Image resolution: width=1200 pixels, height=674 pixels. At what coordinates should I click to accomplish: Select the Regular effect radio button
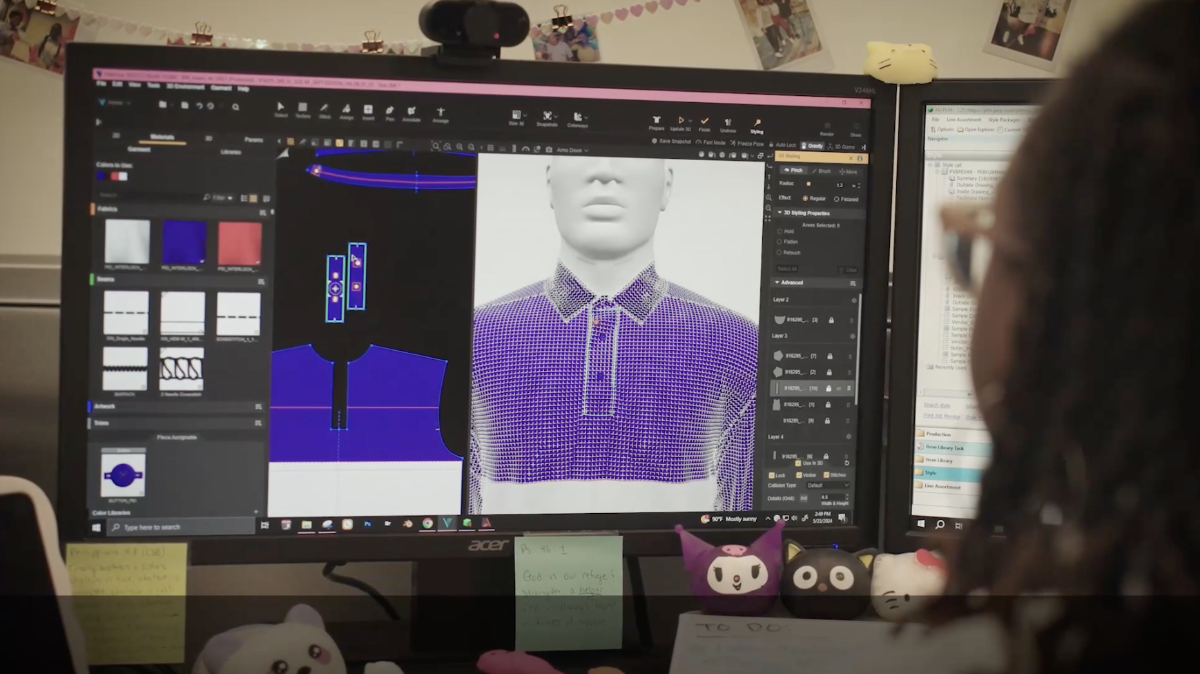[x=804, y=198]
